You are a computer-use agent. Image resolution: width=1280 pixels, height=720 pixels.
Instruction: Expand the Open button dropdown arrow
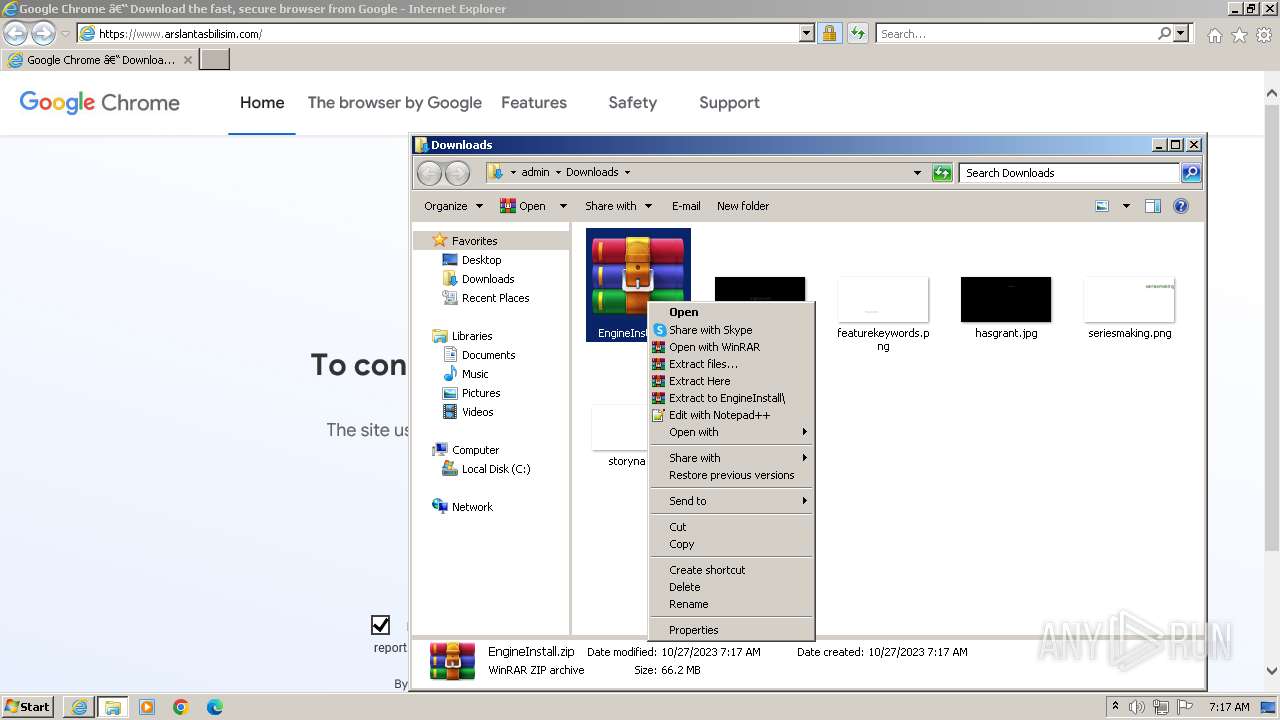(563, 206)
